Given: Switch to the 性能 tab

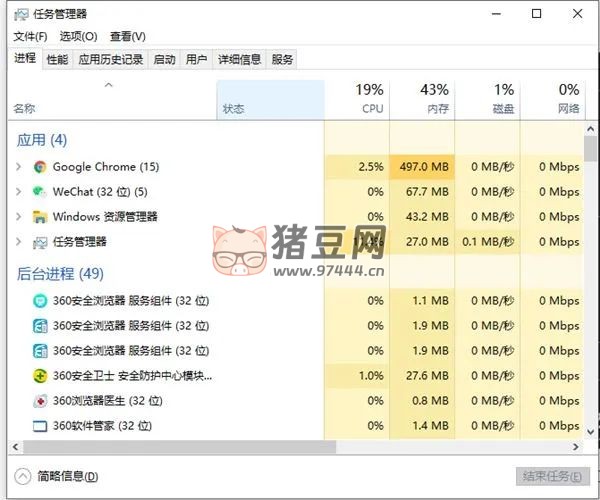Looking at the screenshot, I should pos(57,60).
